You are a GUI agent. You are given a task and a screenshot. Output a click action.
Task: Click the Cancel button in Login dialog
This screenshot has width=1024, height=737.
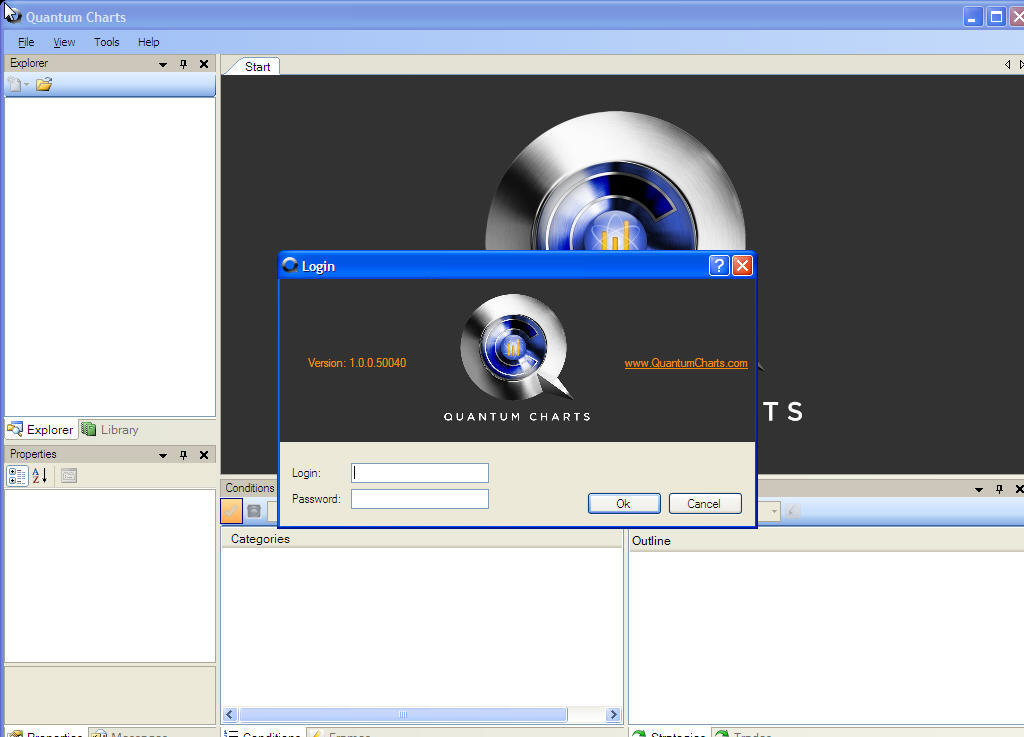tap(705, 503)
